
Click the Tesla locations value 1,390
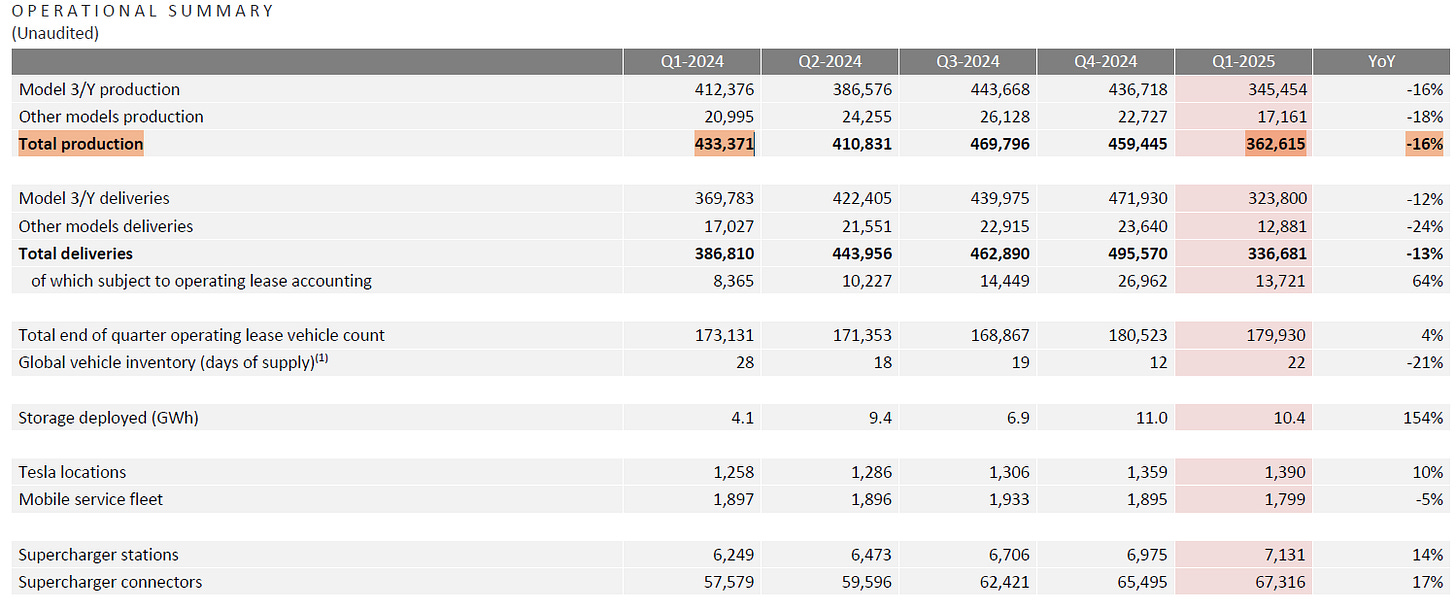point(1285,472)
